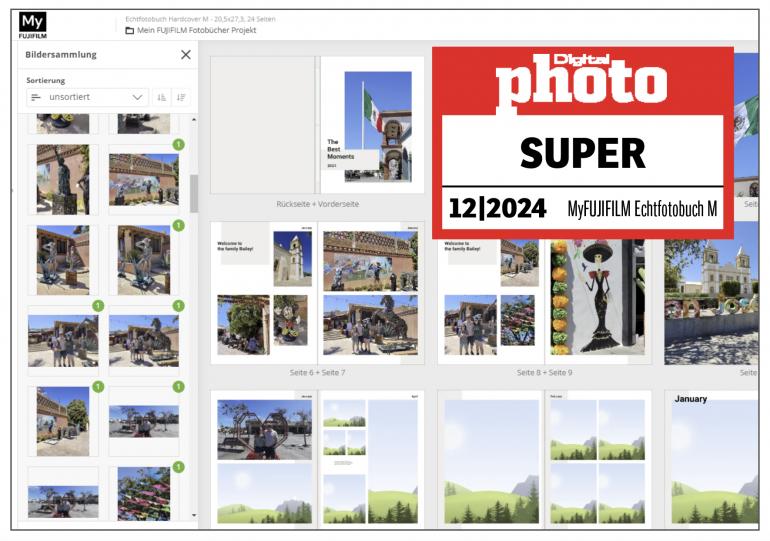Open Mein FUJIFILM Fotobücher Projekt name
Viewport: 770px width, 541px height.
tap(196, 30)
